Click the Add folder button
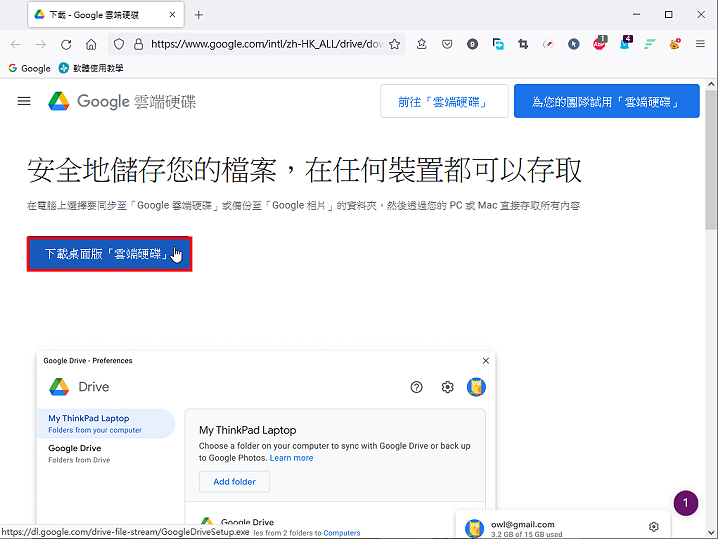The image size is (718, 539). pyautogui.click(x=234, y=482)
